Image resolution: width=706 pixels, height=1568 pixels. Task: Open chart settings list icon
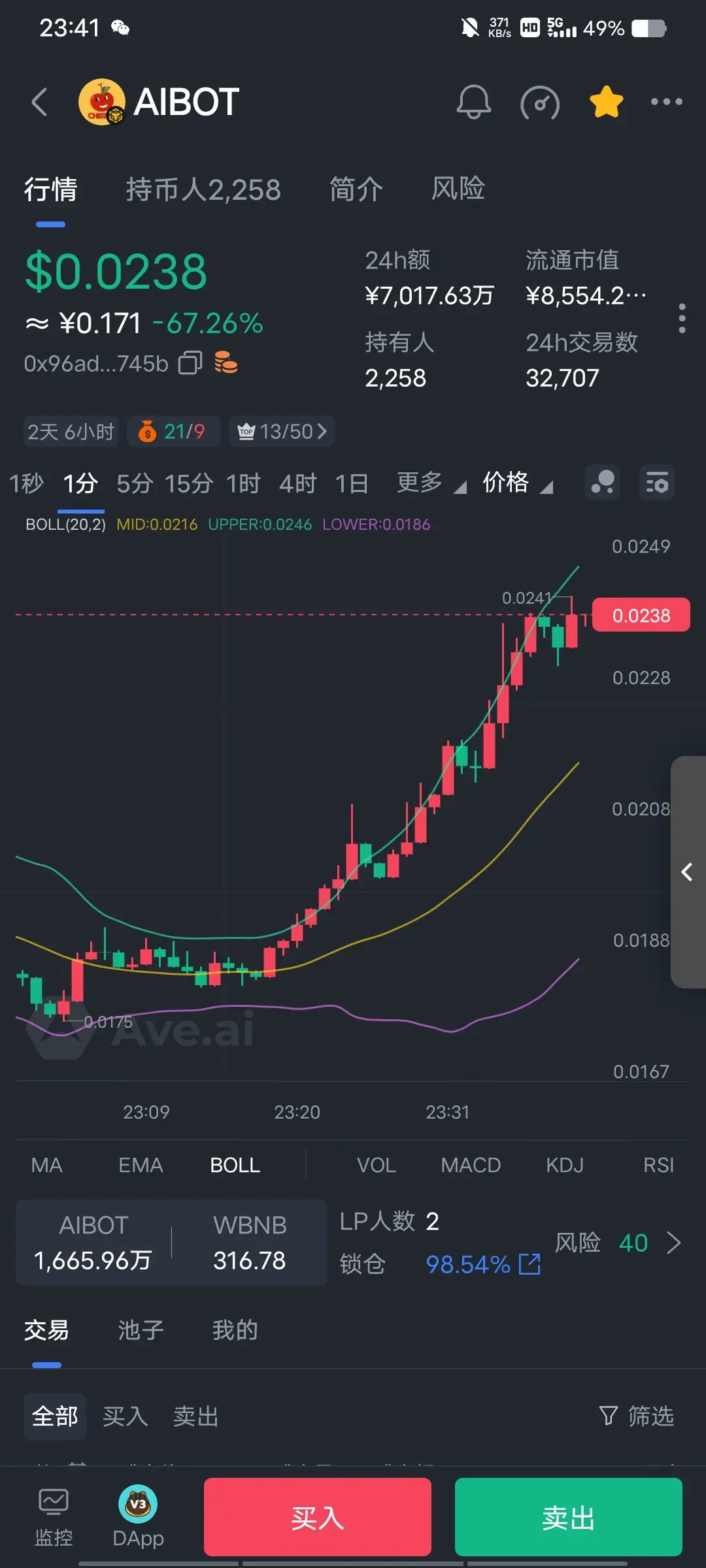click(656, 483)
